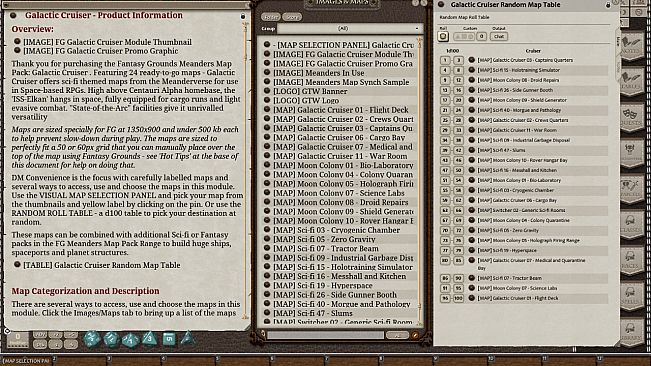Click the Roll die icon in table window
The height and width of the screenshot is (366, 651).
(x=443, y=37)
